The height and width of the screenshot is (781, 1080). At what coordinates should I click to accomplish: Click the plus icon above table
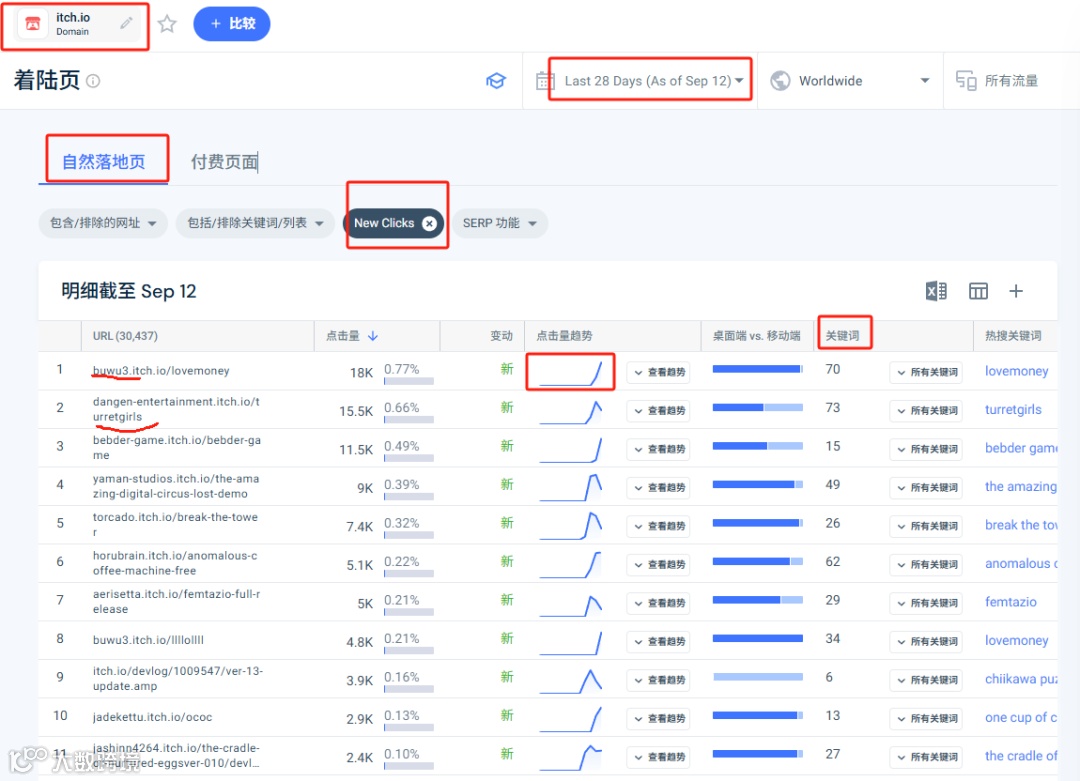click(x=1016, y=291)
